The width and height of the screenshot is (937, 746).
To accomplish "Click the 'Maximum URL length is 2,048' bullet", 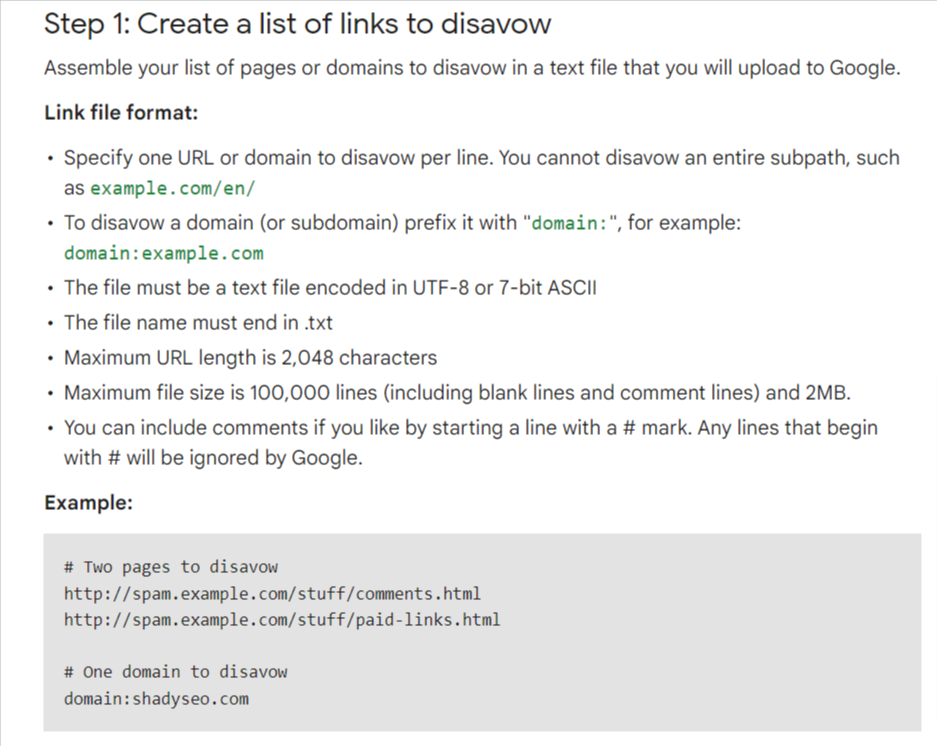I will point(250,358).
